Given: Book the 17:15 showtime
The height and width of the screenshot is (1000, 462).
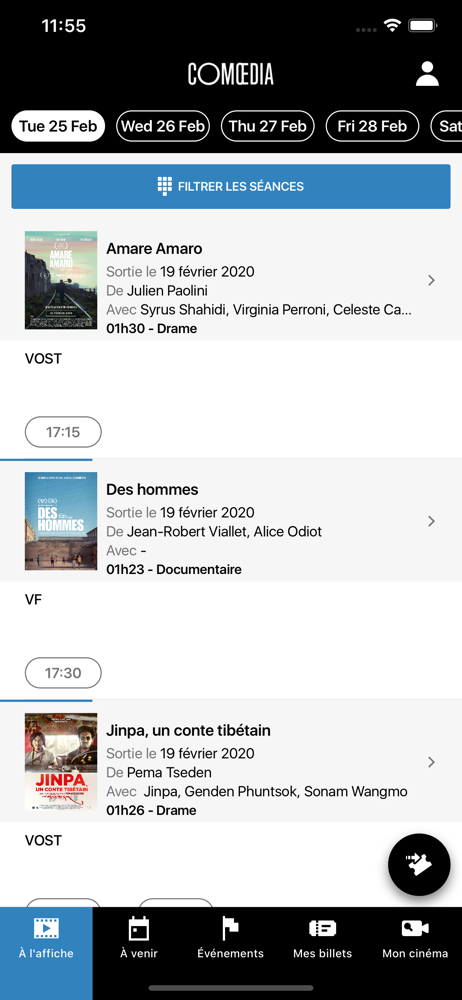Looking at the screenshot, I should point(63,432).
